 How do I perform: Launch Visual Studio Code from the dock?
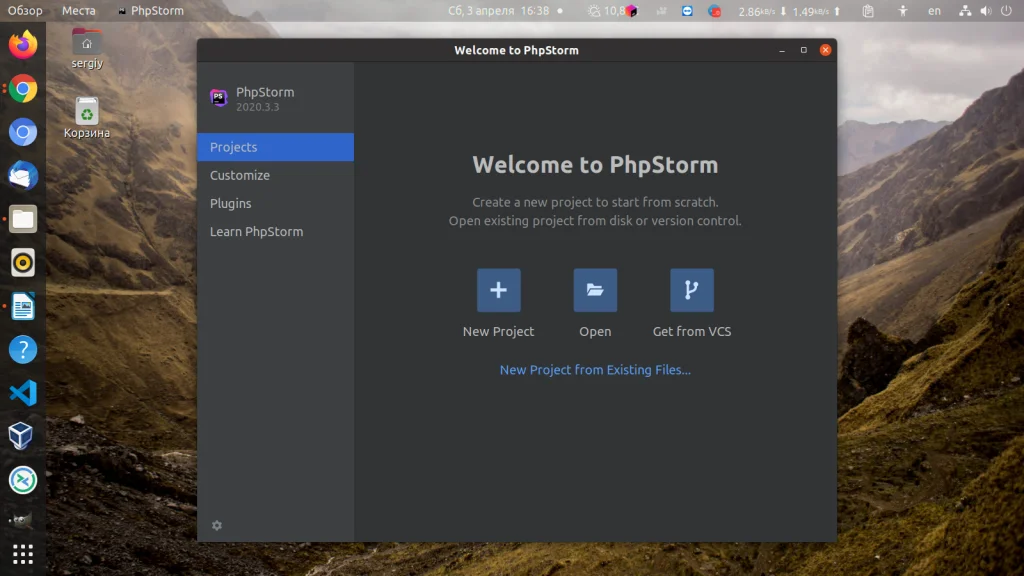22,393
